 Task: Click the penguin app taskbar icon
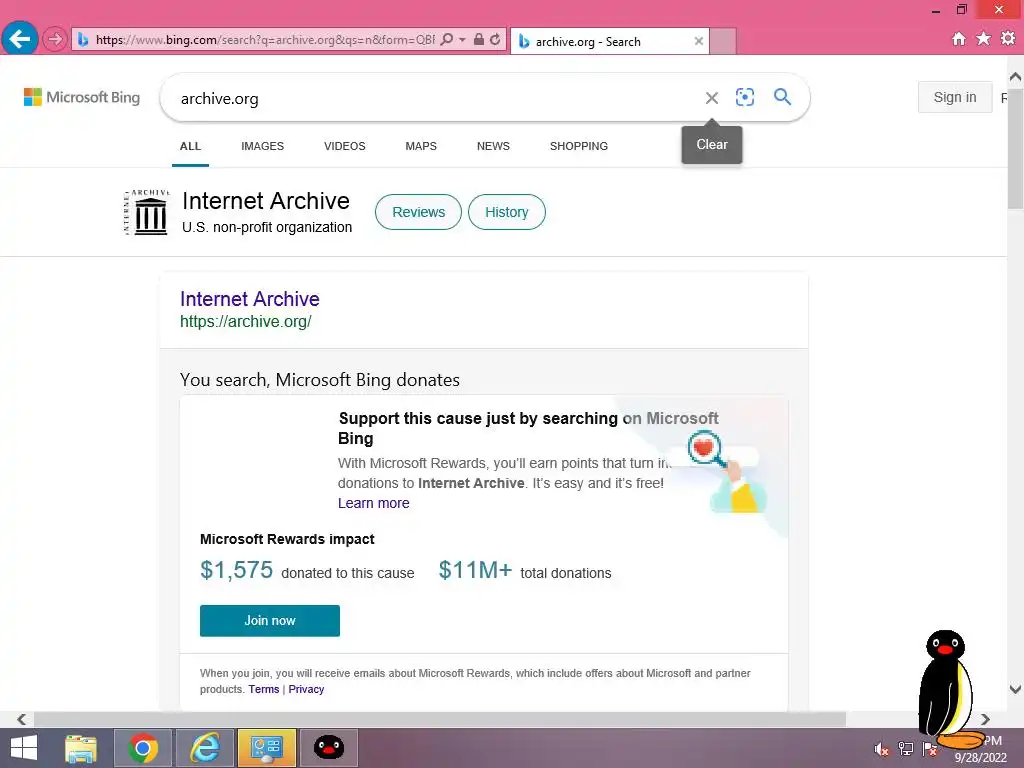pyautogui.click(x=328, y=748)
